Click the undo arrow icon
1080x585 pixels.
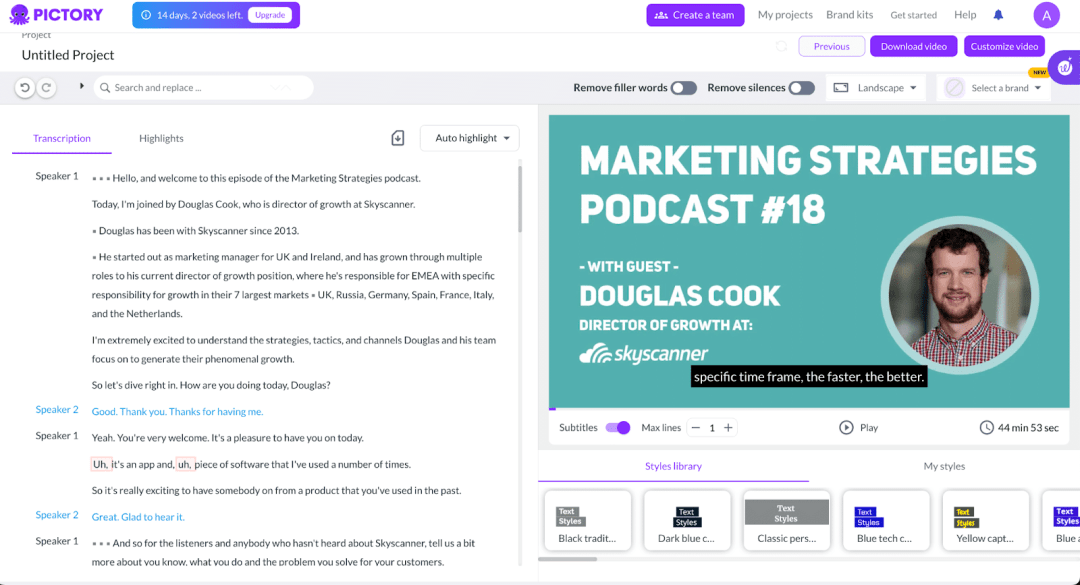coord(25,88)
